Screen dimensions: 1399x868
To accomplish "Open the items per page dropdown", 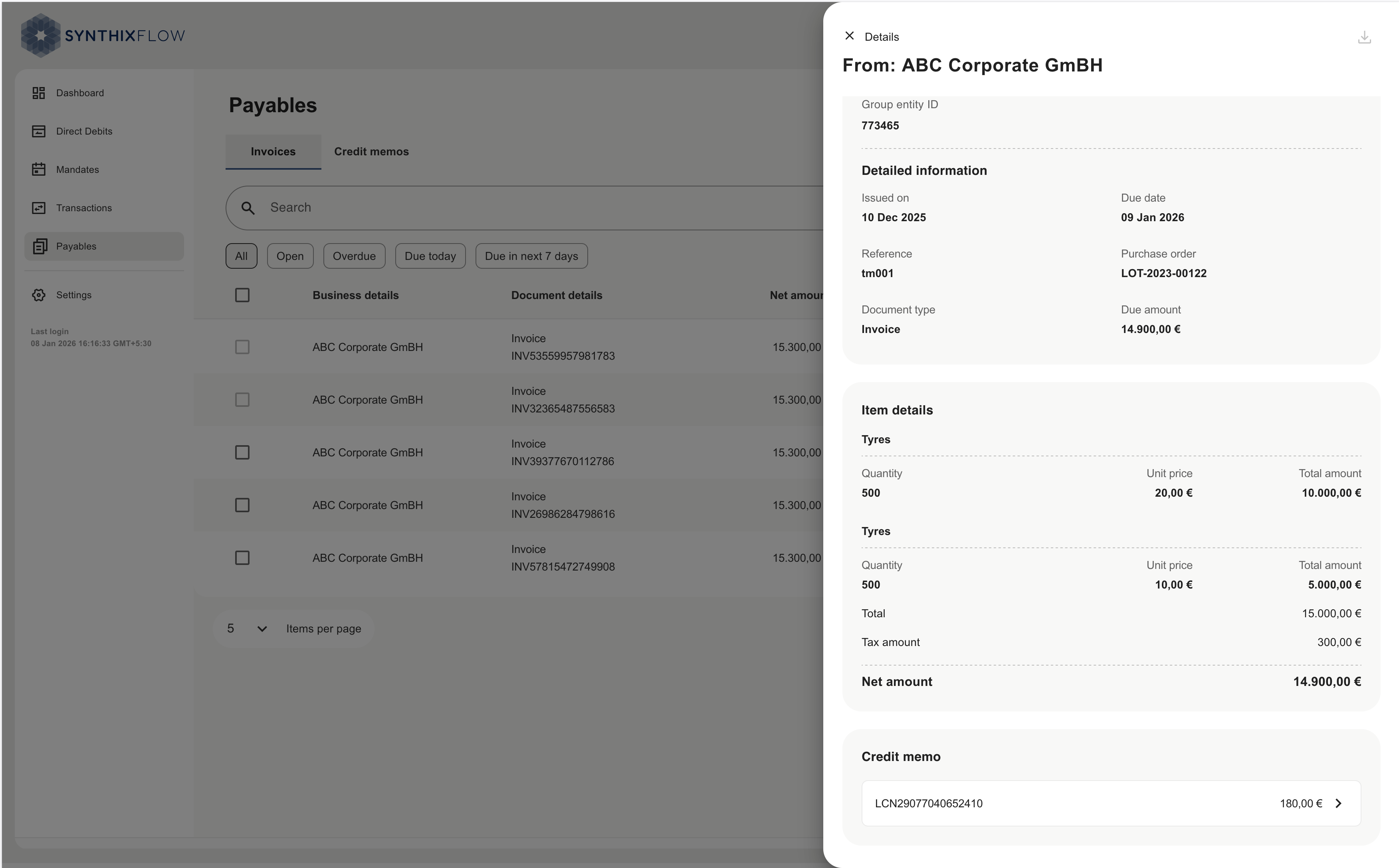I will pos(247,628).
